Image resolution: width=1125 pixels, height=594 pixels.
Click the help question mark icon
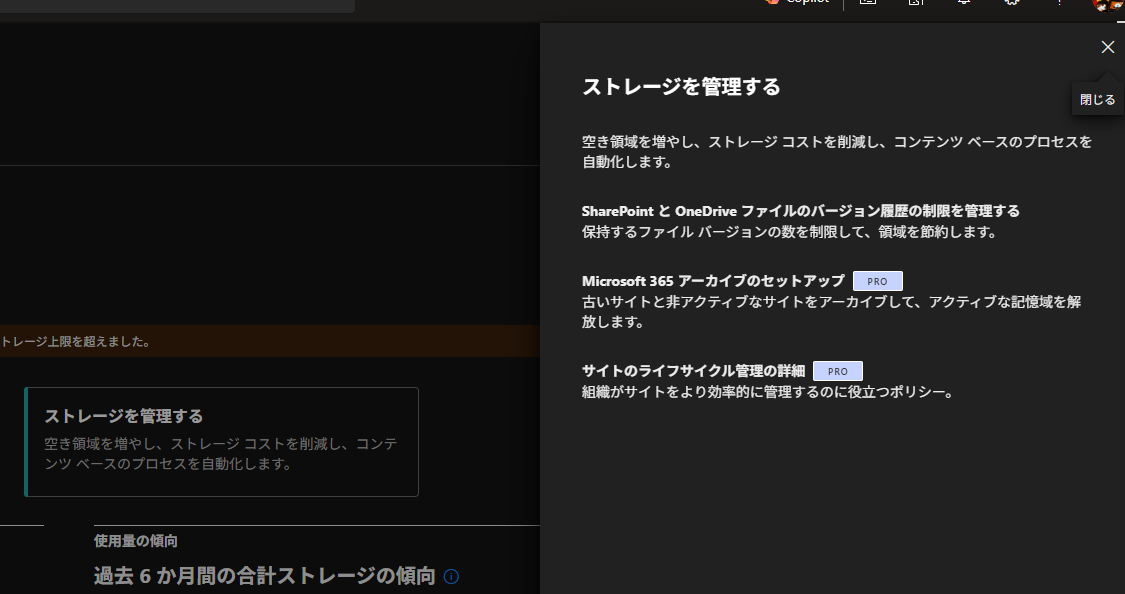[1059, 3]
